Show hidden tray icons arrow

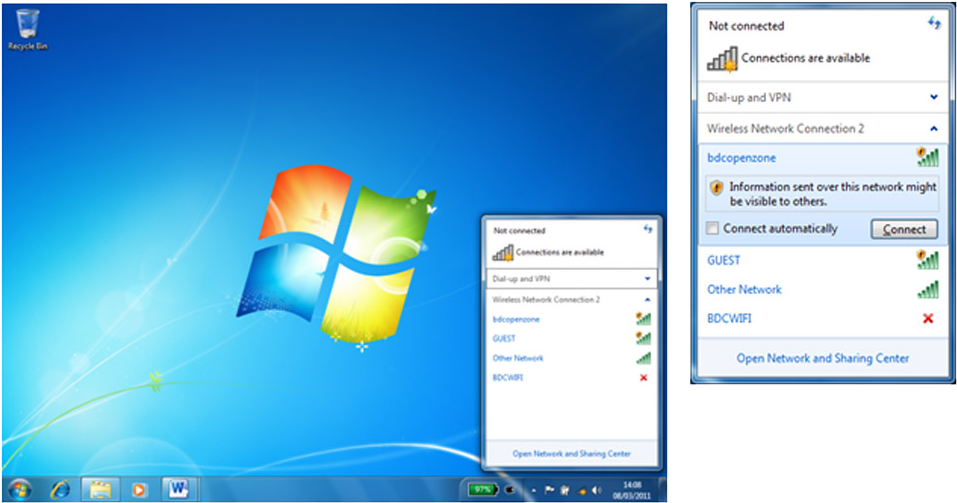click(x=533, y=490)
